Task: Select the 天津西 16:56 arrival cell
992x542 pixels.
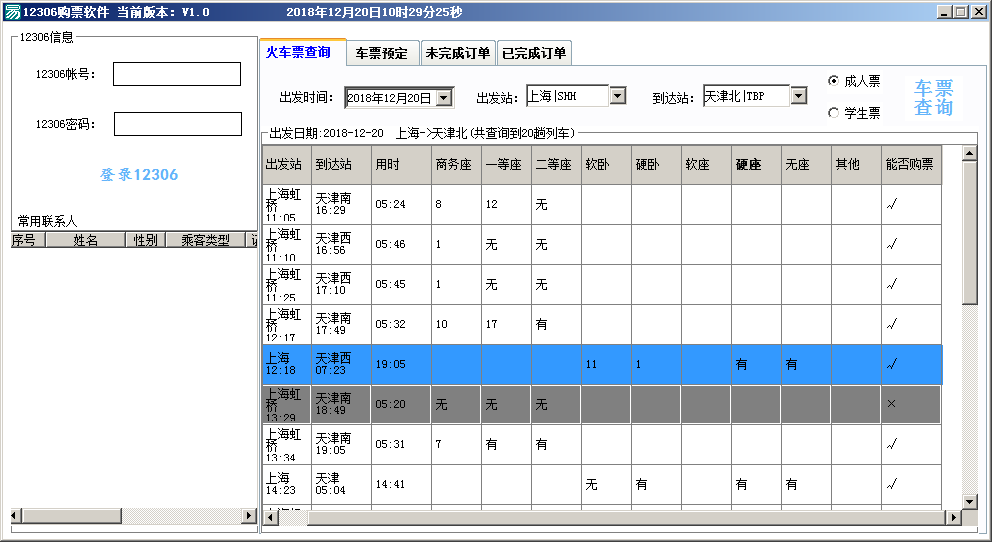Action: pyautogui.click(x=342, y=244)
